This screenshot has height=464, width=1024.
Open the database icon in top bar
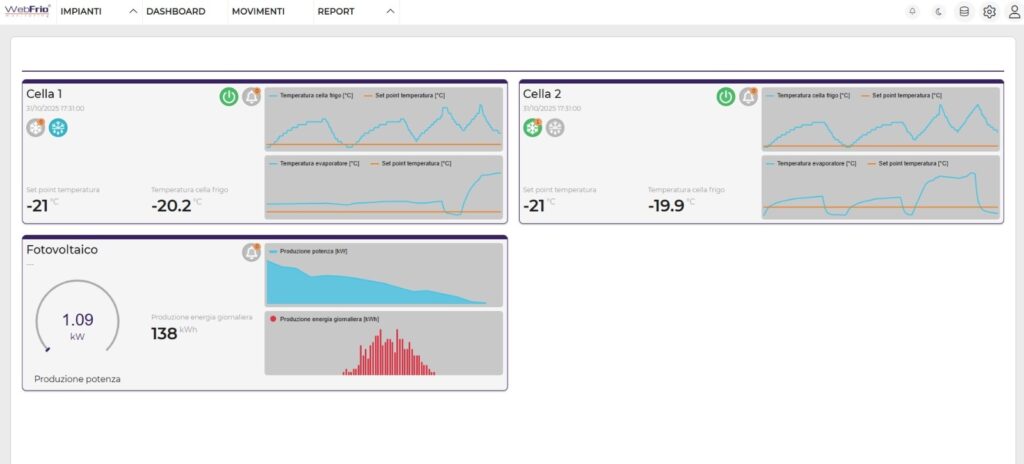point(964,12)
